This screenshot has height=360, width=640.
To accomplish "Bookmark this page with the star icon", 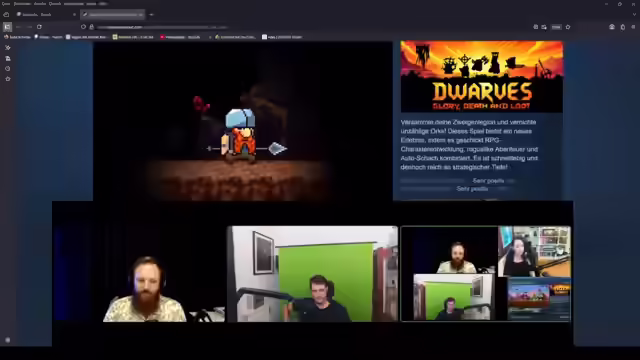I will 568,27.
